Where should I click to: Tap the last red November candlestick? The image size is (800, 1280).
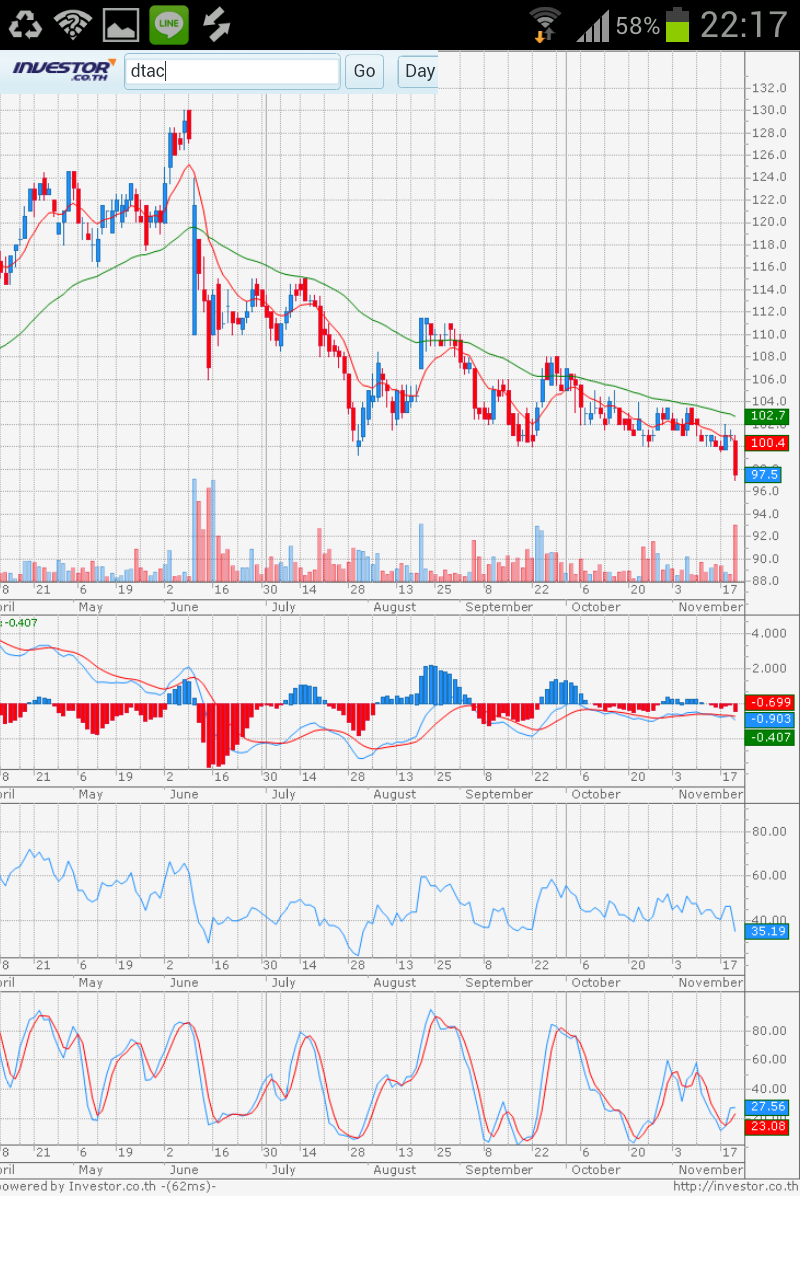click(735, 459)
